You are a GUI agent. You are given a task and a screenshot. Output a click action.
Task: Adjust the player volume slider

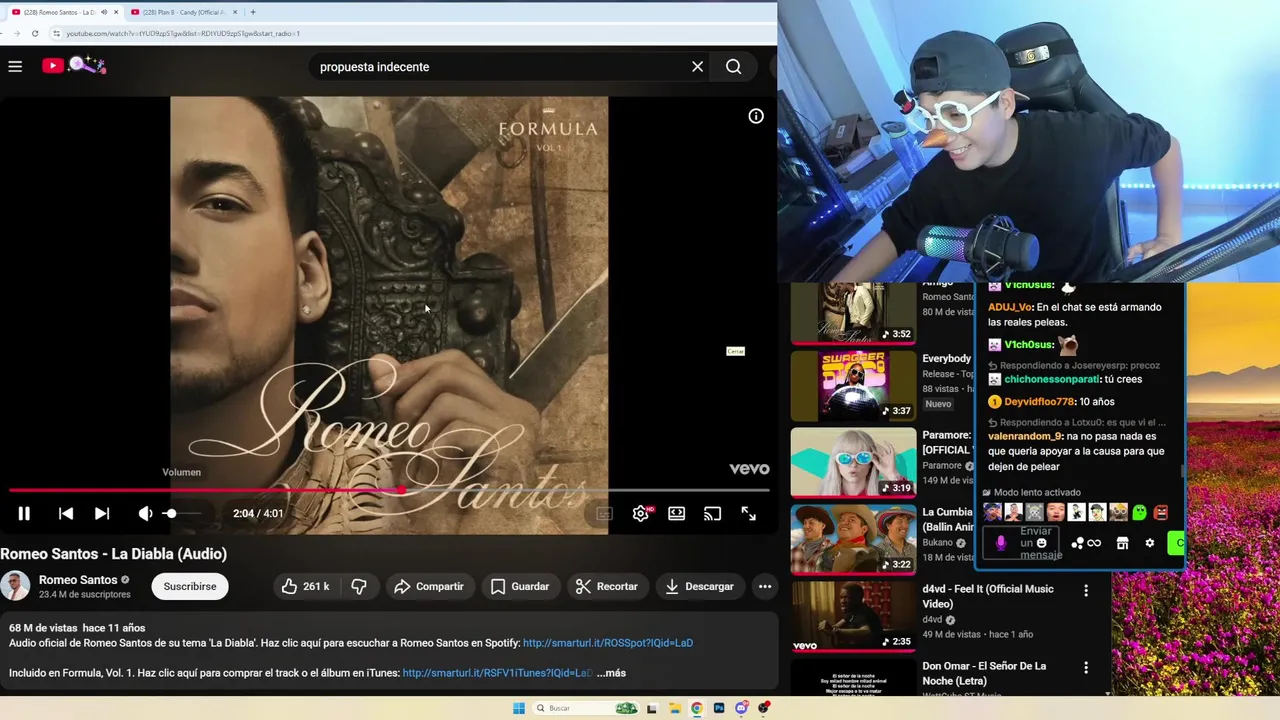pyautogui.click(x=182, y=513)
